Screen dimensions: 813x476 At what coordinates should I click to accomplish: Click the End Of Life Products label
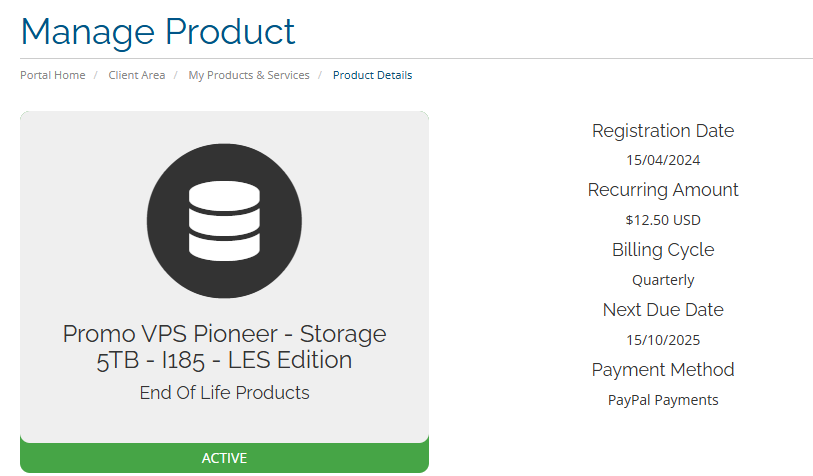[225, 393]
